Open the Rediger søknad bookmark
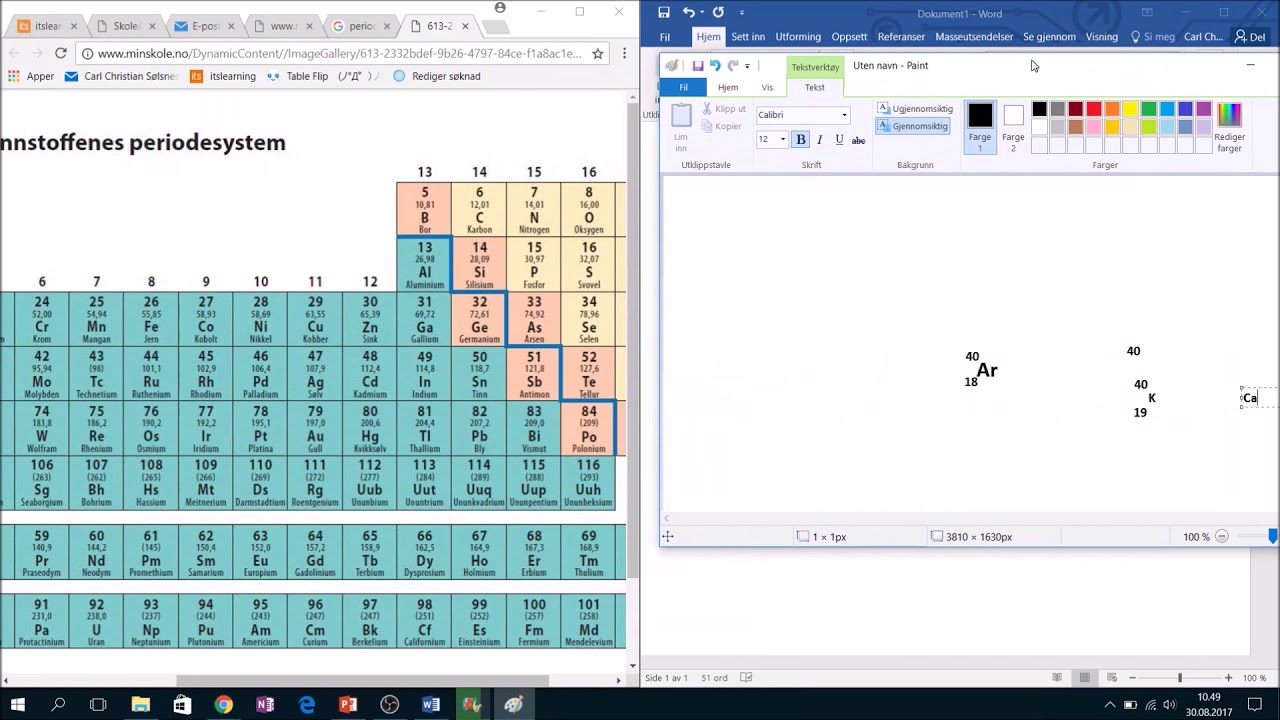 tap(437, 76)
